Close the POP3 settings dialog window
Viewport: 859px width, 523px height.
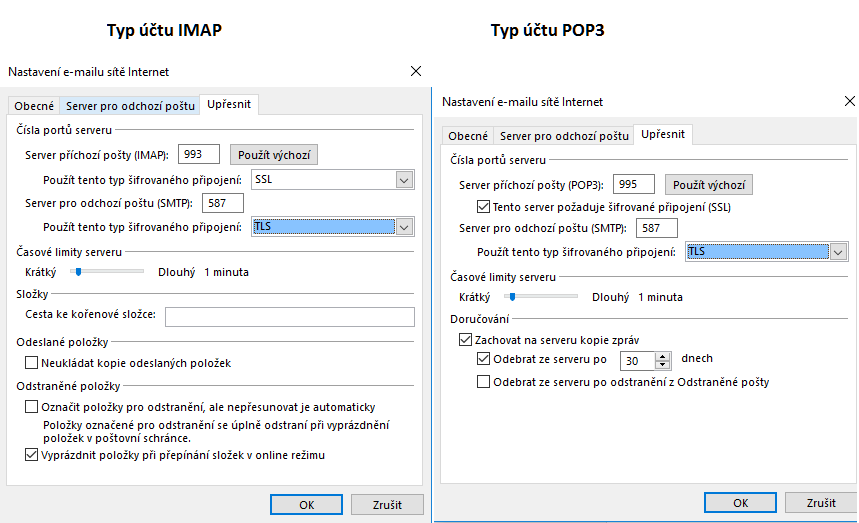coord(849,102)
